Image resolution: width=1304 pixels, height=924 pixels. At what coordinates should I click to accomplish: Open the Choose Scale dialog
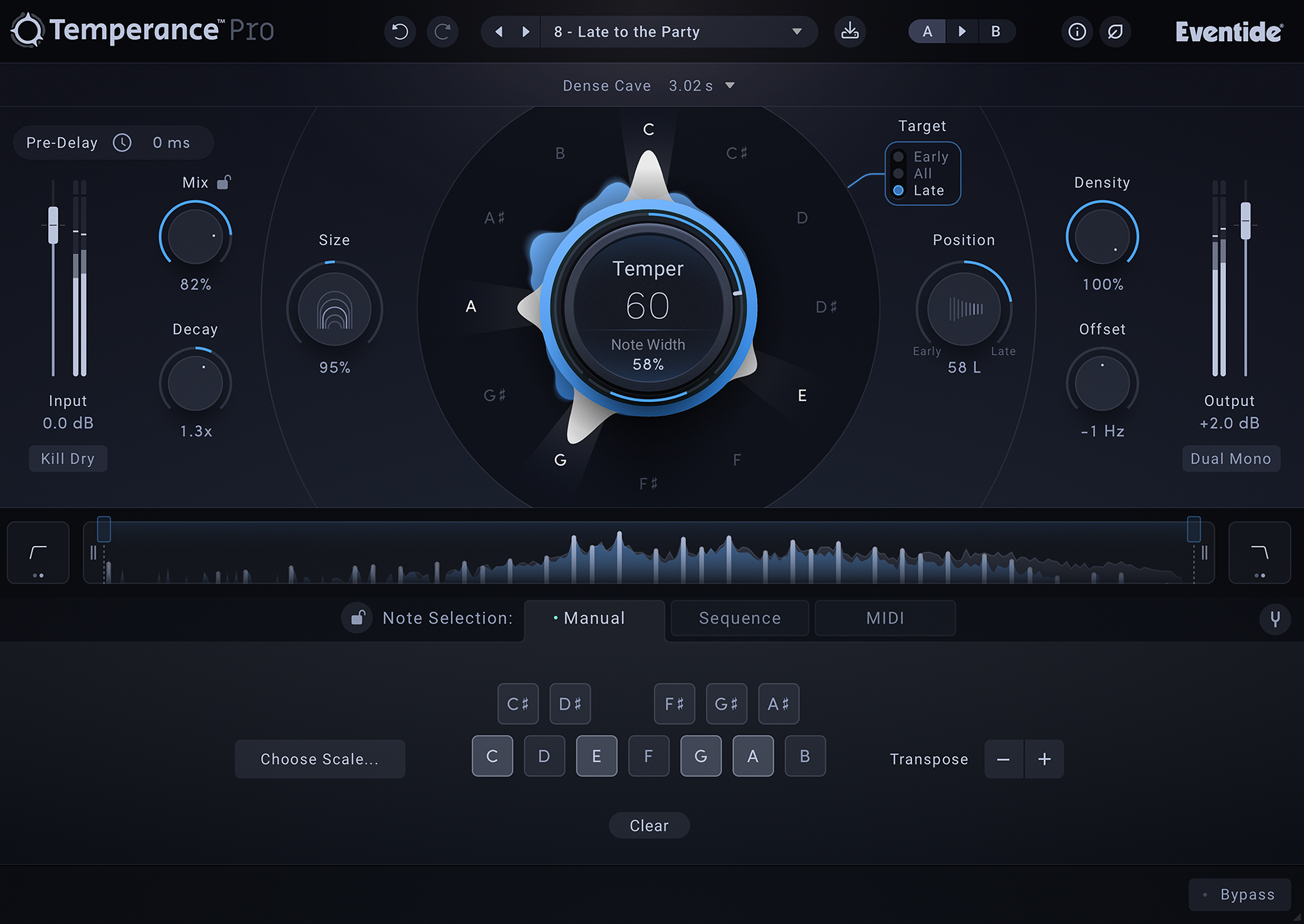[x=319, y=758]
